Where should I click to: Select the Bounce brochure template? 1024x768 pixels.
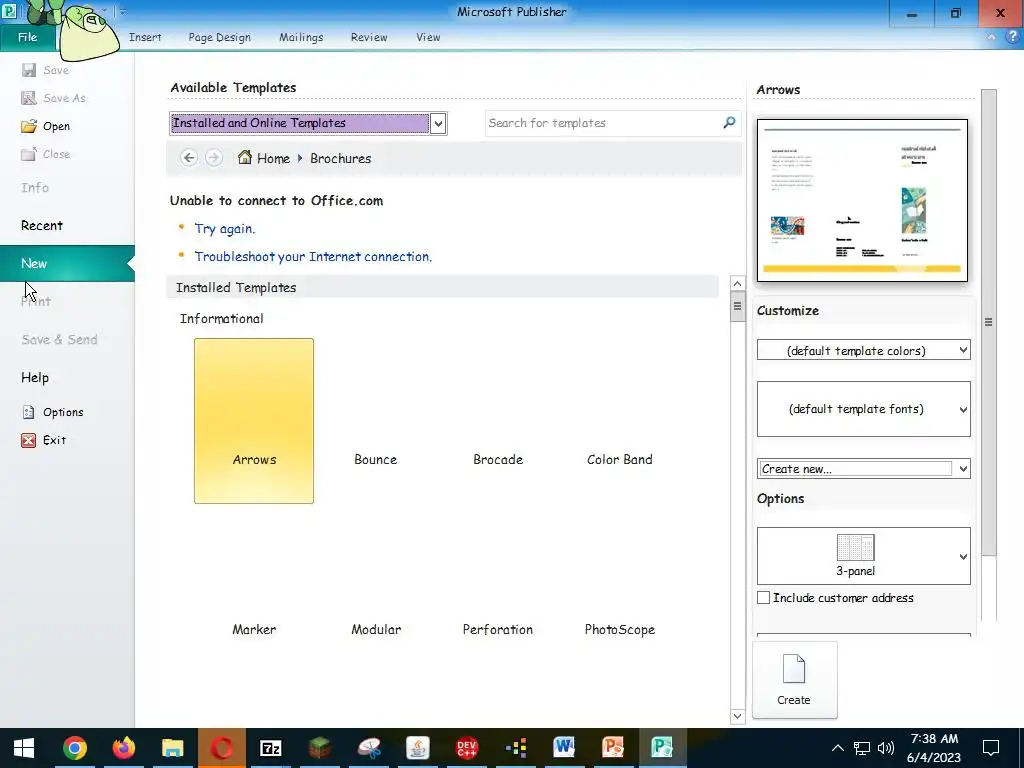click(x=376, y=421)
